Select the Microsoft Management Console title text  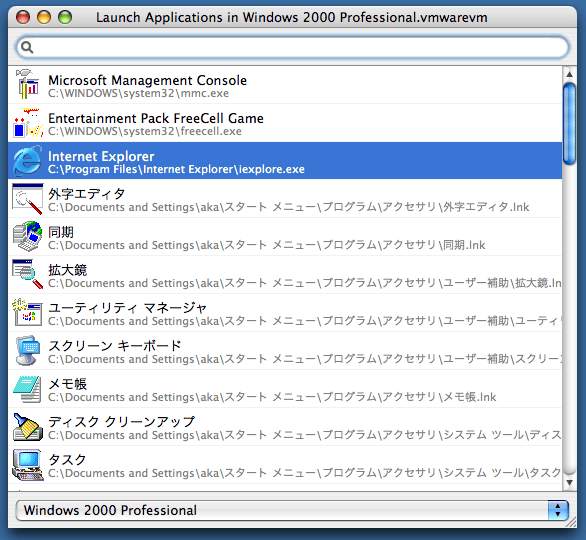tap(147, 80)
